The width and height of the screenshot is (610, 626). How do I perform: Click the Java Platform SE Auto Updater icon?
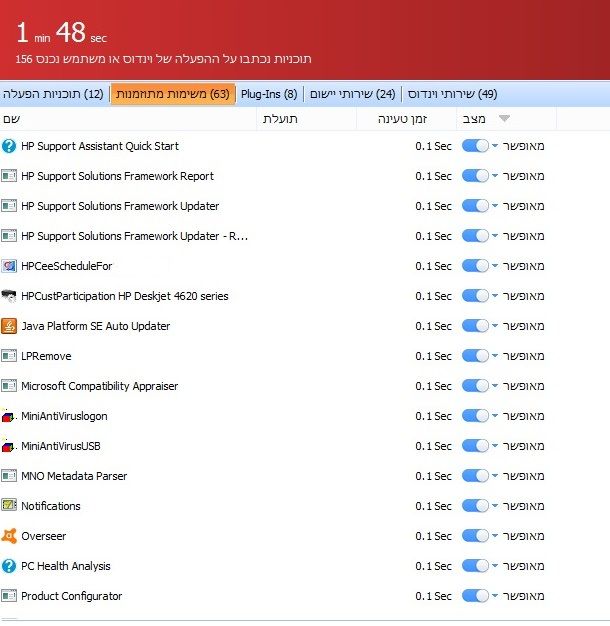pyautogui.click(x=9, y=326)
